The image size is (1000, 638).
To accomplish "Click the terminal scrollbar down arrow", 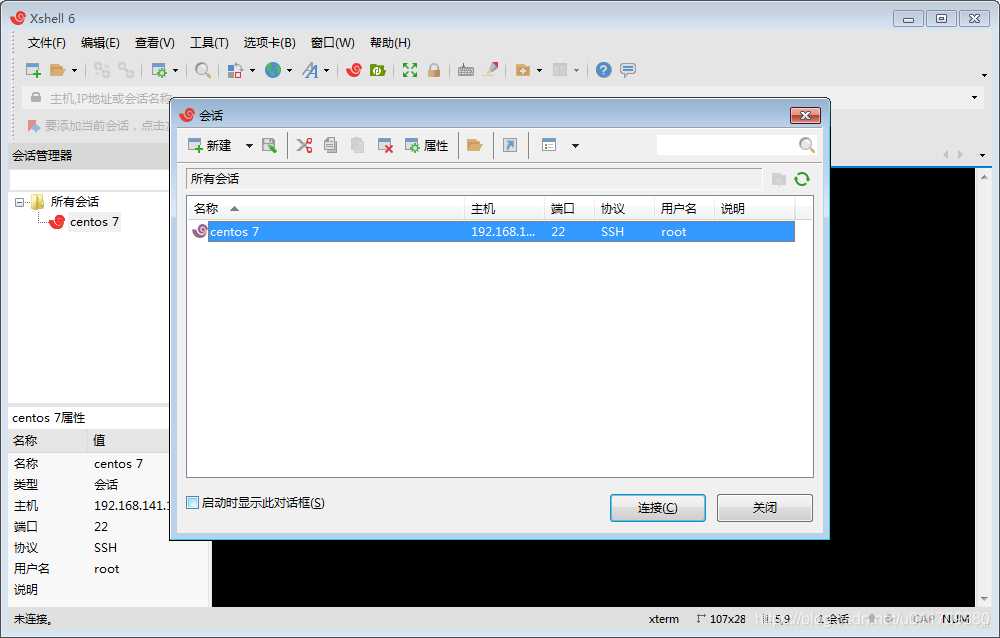I will pyautogui.click(x=985, y=599).
